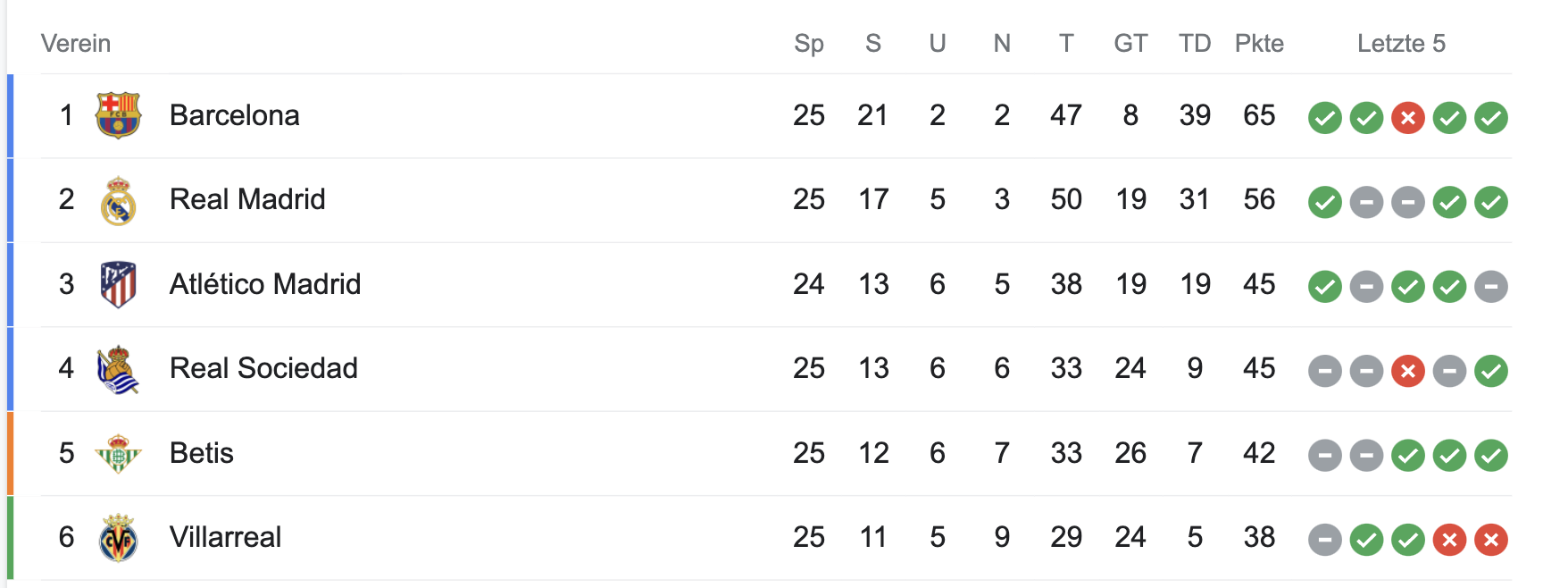The width and height of the screenshot is (1568, 588).
Task: Click Villarreal's last red loss icon
Action: tap(1490, 540)
